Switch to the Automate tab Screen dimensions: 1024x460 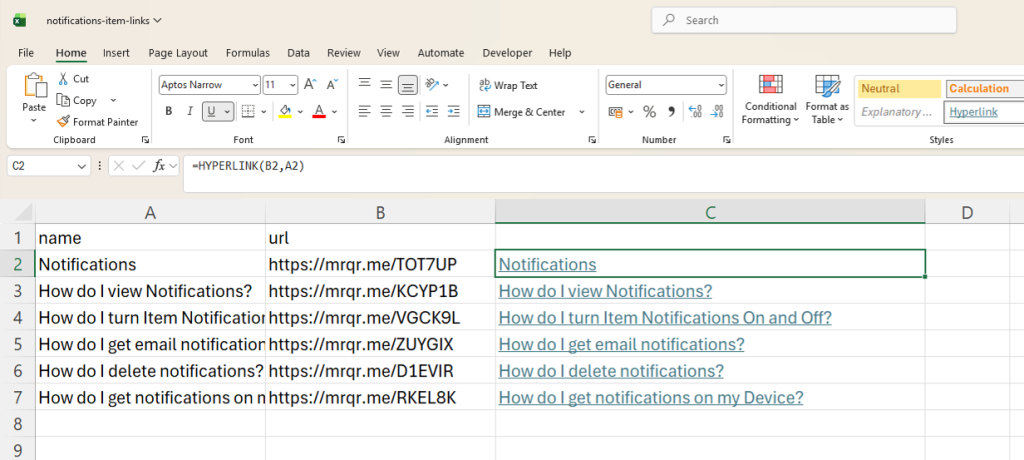click(x=441, y=53)
